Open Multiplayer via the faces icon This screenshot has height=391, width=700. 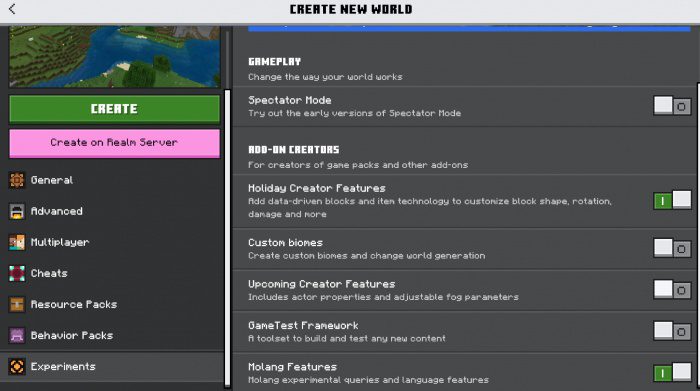coord(17,242)
